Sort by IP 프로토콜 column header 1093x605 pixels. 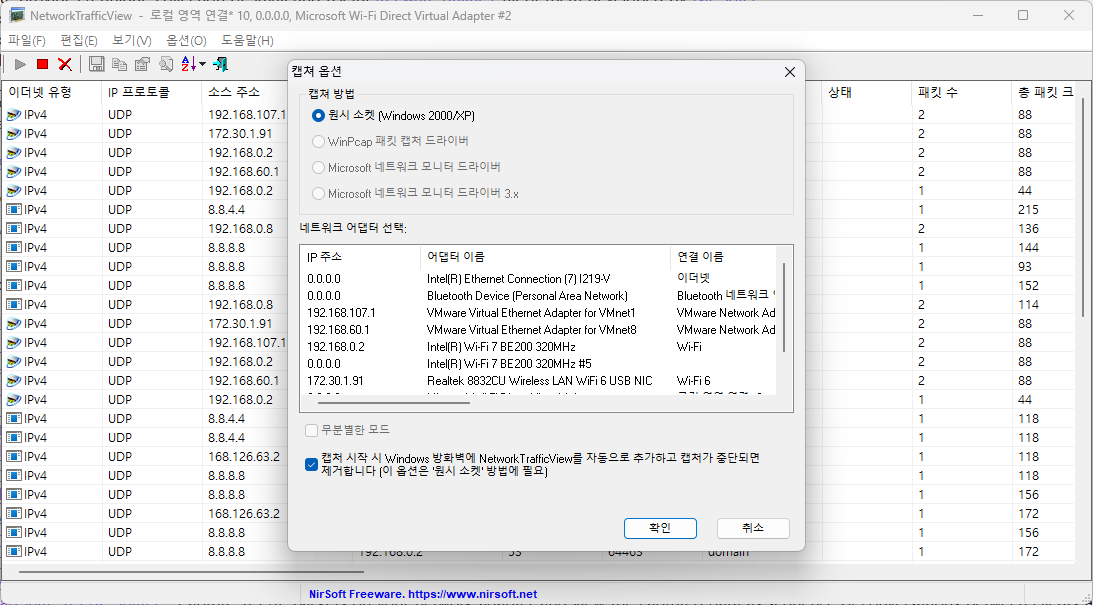click(x=151, y=92)
